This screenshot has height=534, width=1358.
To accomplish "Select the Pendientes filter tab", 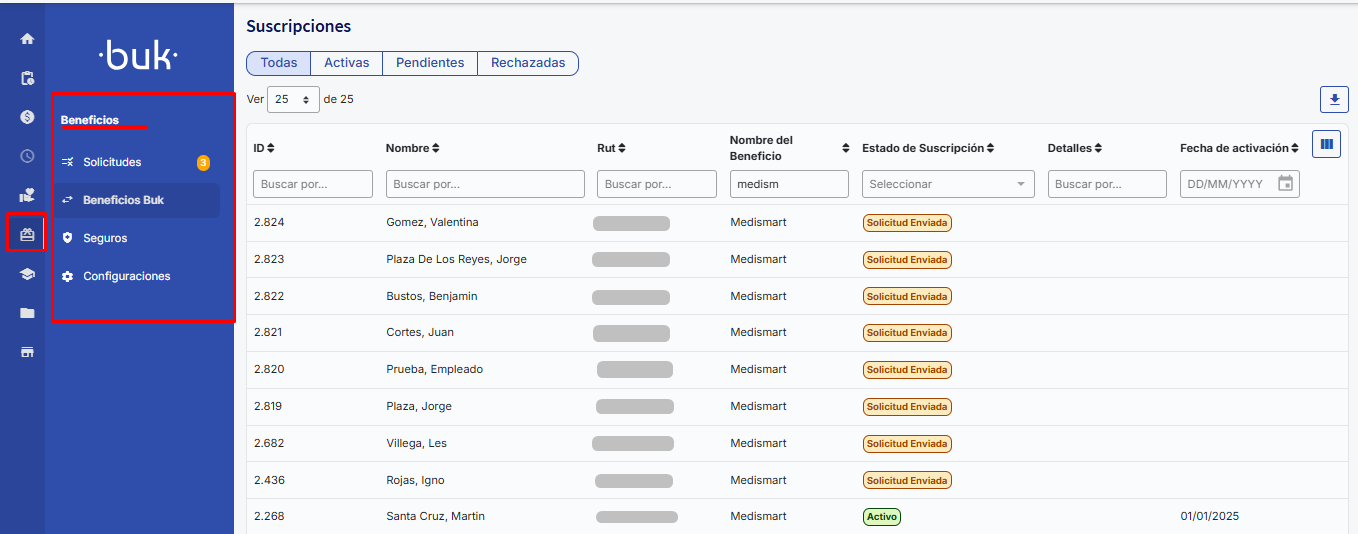I will (430, 63).
